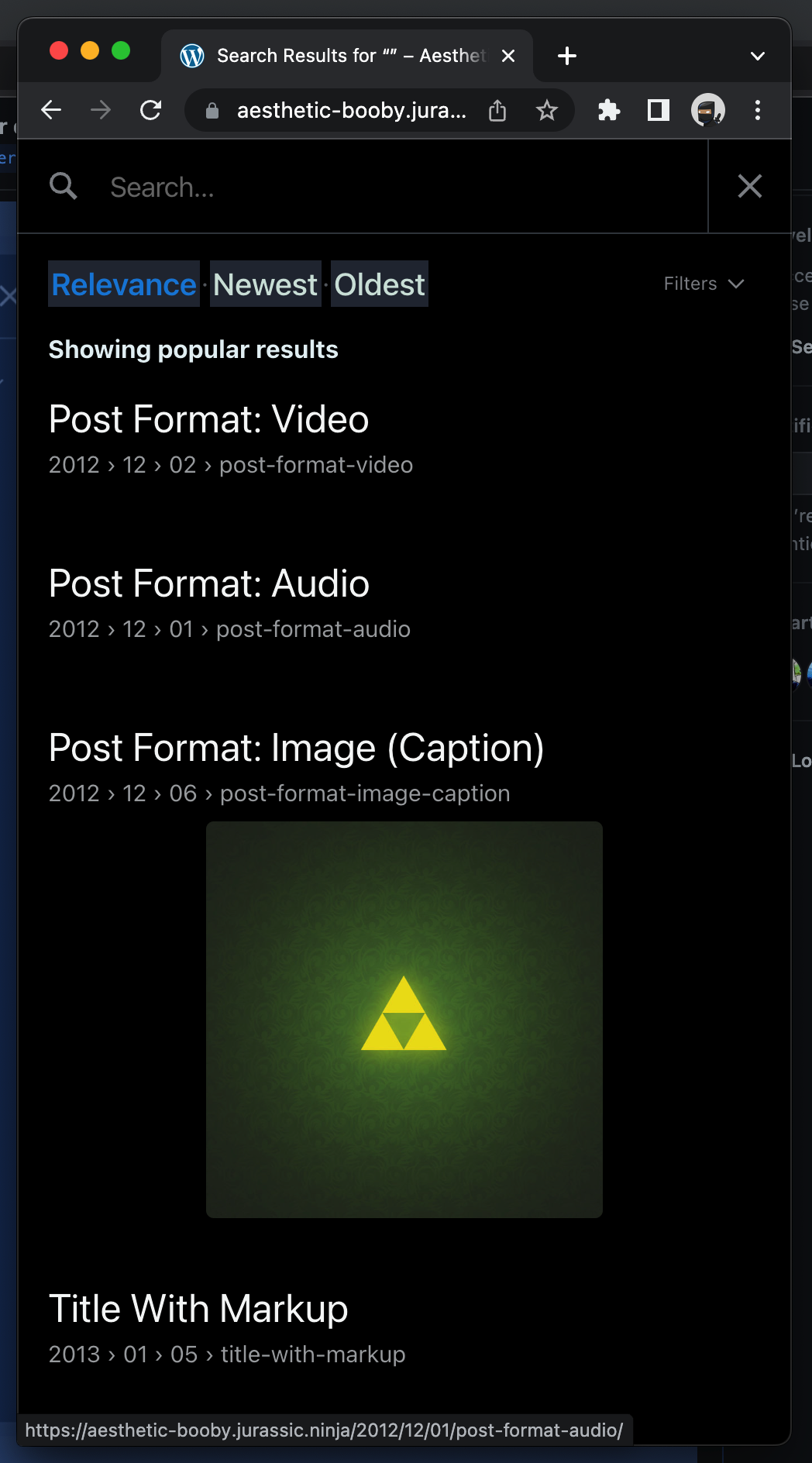Open Chrome three-dot menu

[x=758, y=110]
